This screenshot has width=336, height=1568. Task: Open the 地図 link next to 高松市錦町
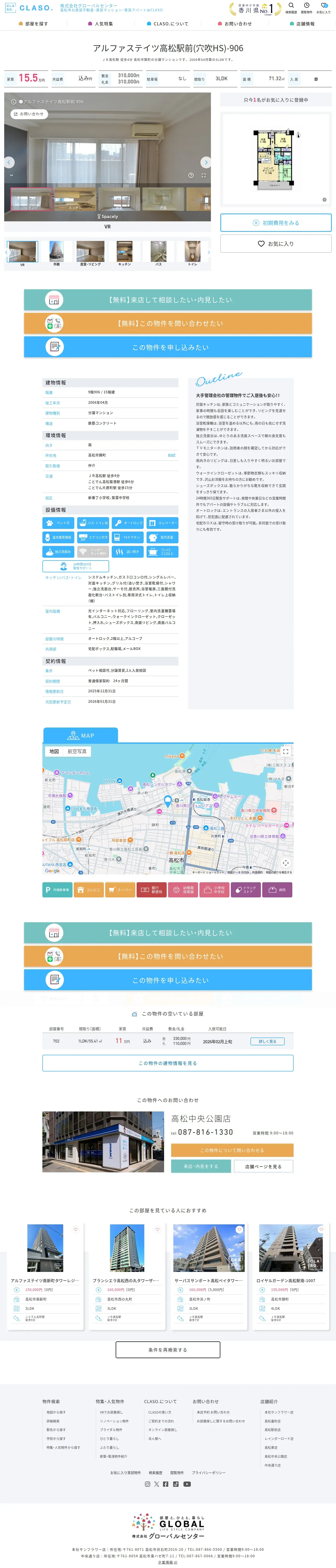[x=171, y=455]
